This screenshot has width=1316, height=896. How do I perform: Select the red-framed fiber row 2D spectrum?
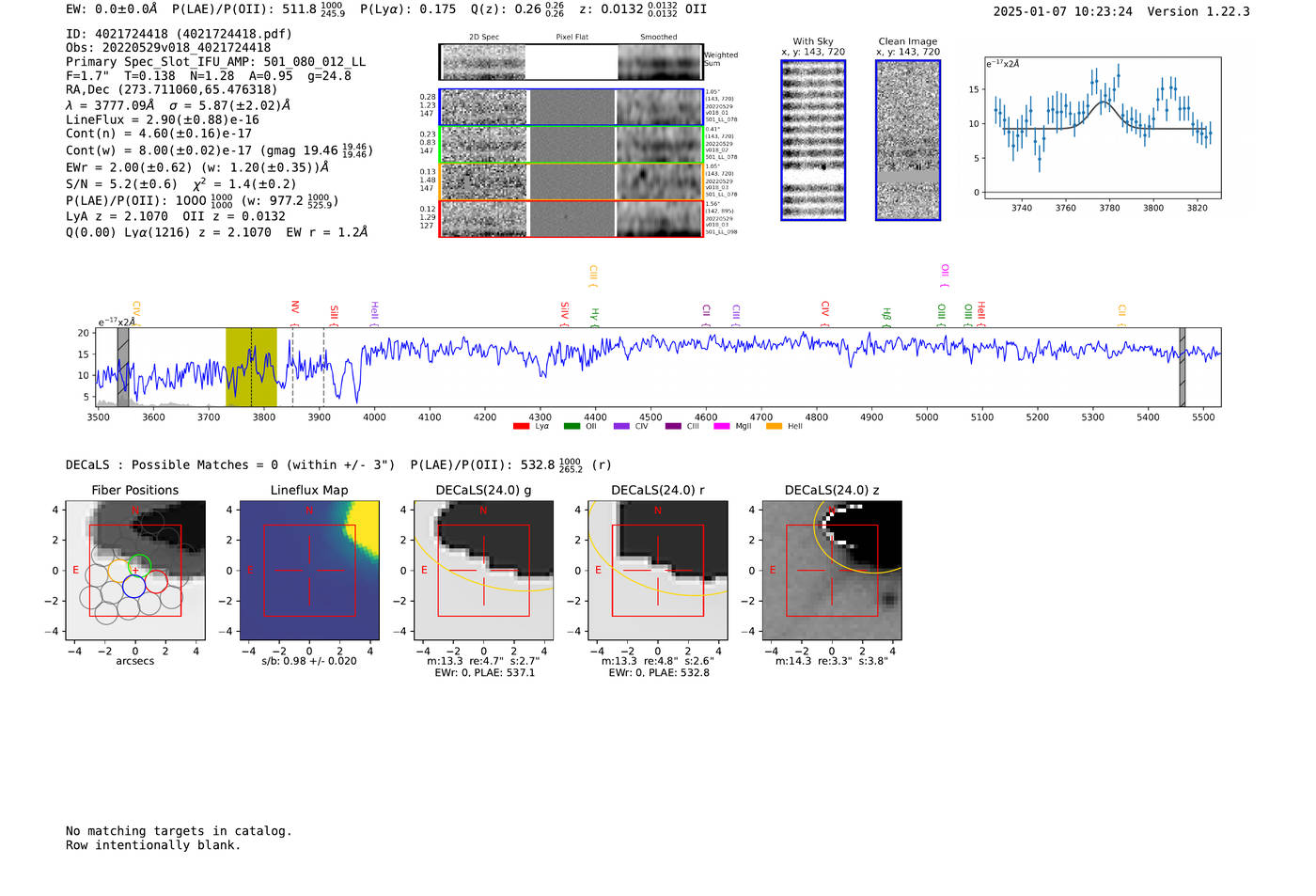pos(484,219)
